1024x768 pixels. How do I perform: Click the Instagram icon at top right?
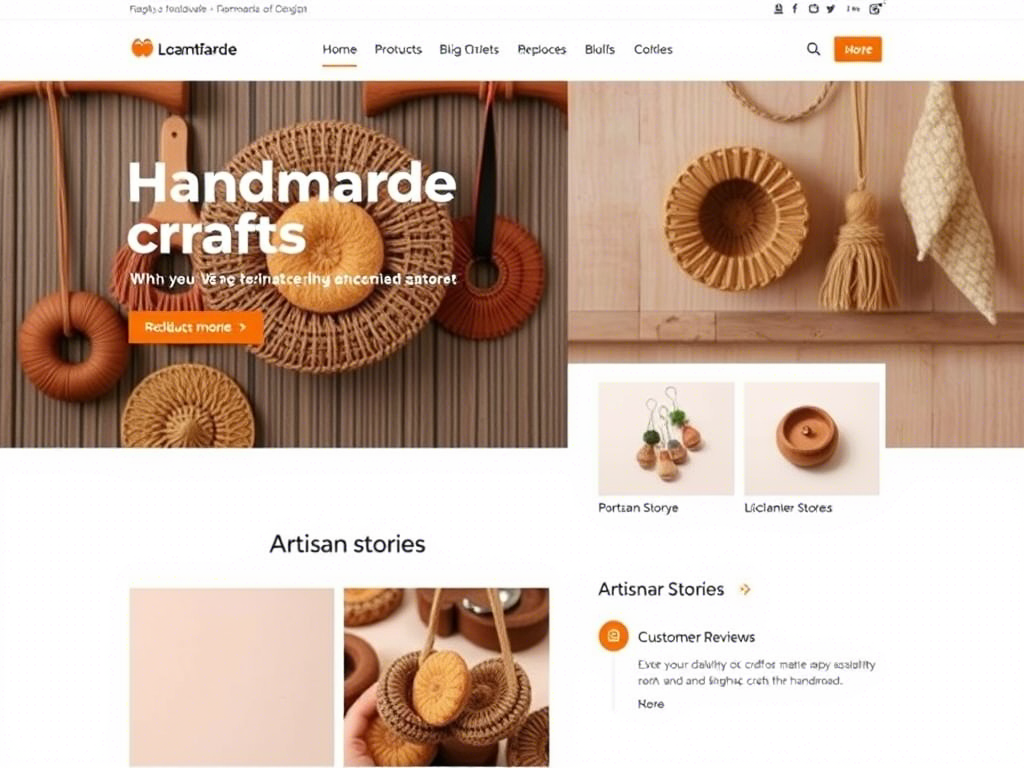[875, 8]
